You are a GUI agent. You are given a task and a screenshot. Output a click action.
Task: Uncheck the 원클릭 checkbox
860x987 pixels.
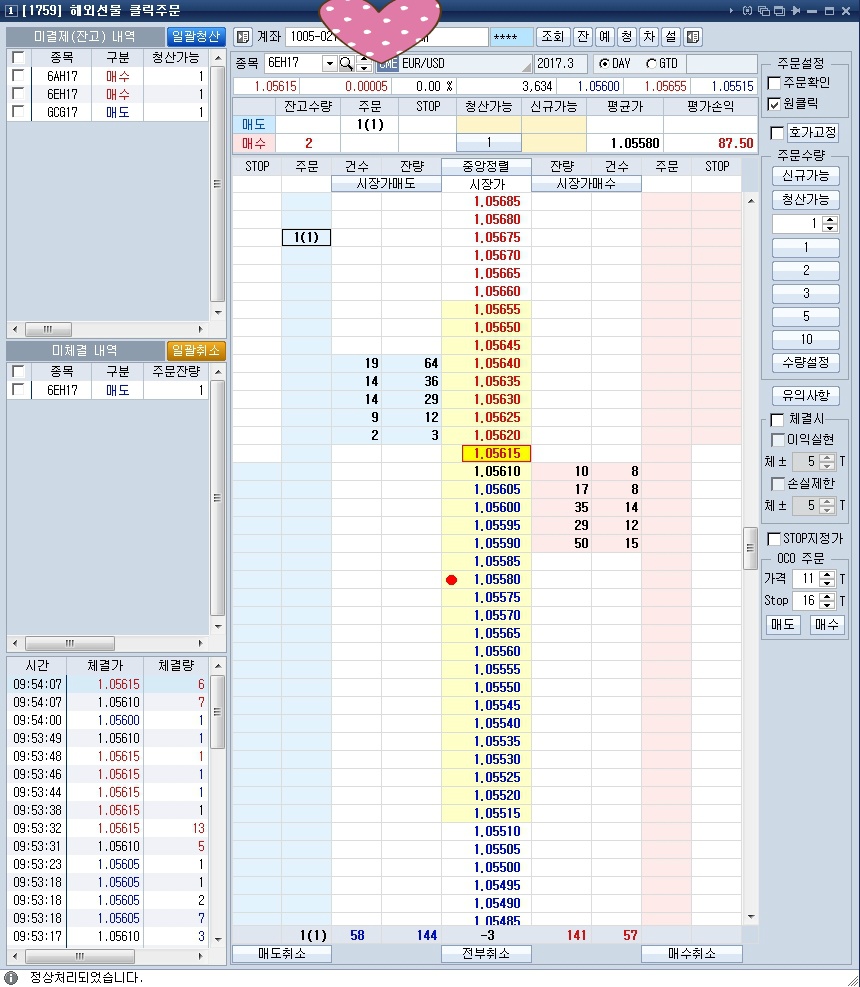pyautogui.click(x=774, y=104)
